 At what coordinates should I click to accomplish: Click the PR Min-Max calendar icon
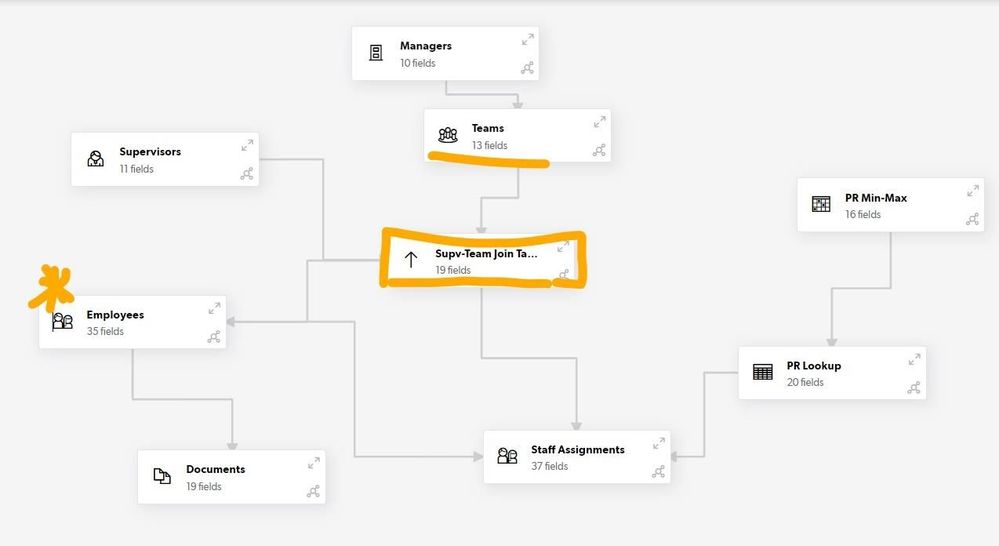(821, 204)
